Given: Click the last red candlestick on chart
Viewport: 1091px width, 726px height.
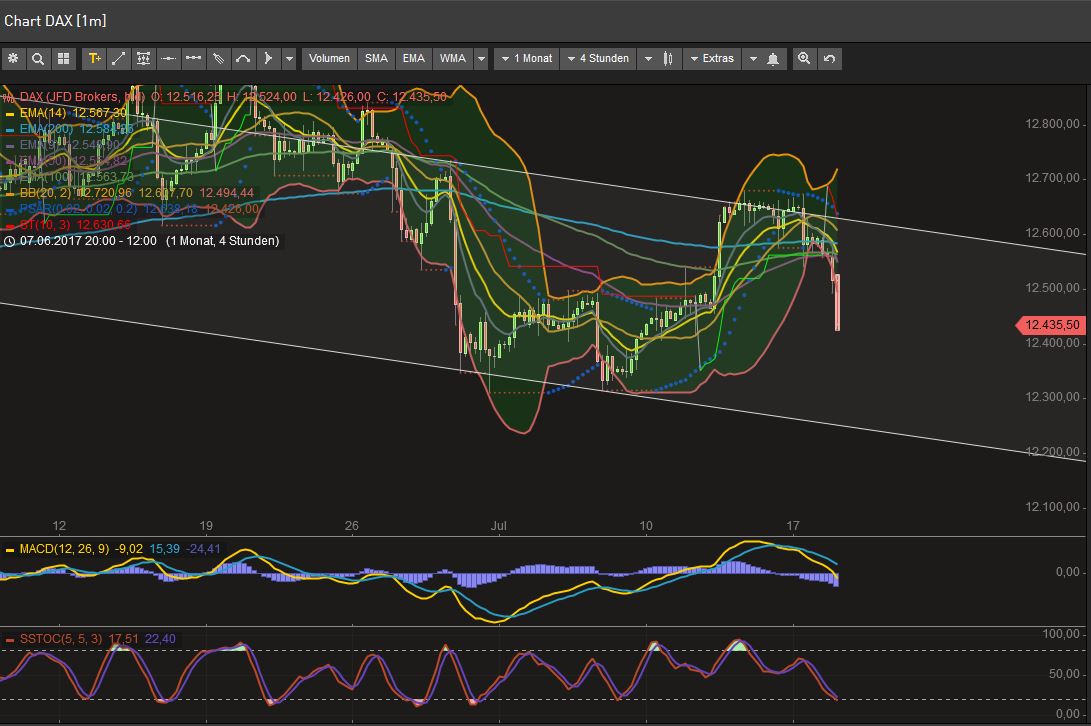Looking at the screenshot, I should pyautogui.click(x=837, y=302).
